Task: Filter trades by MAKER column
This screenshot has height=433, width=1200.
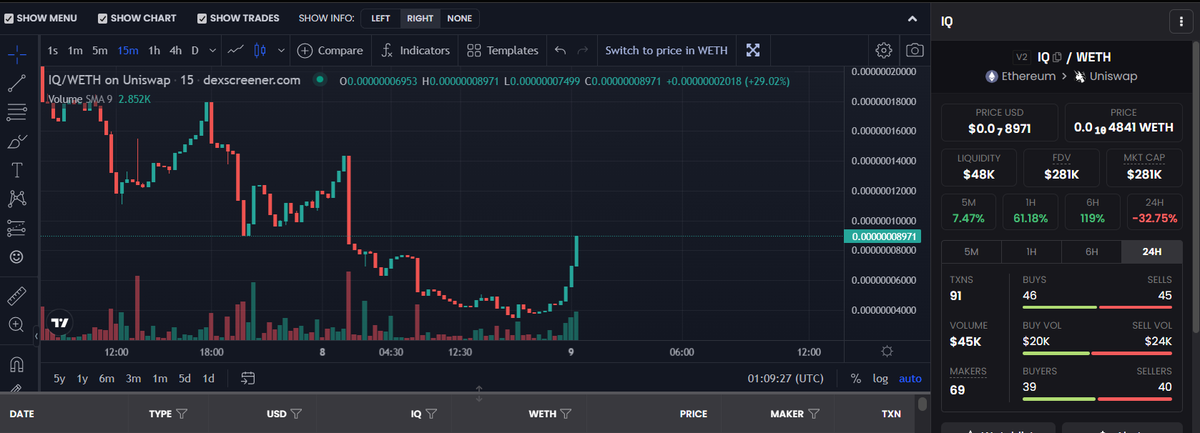Action: point(814,413)
